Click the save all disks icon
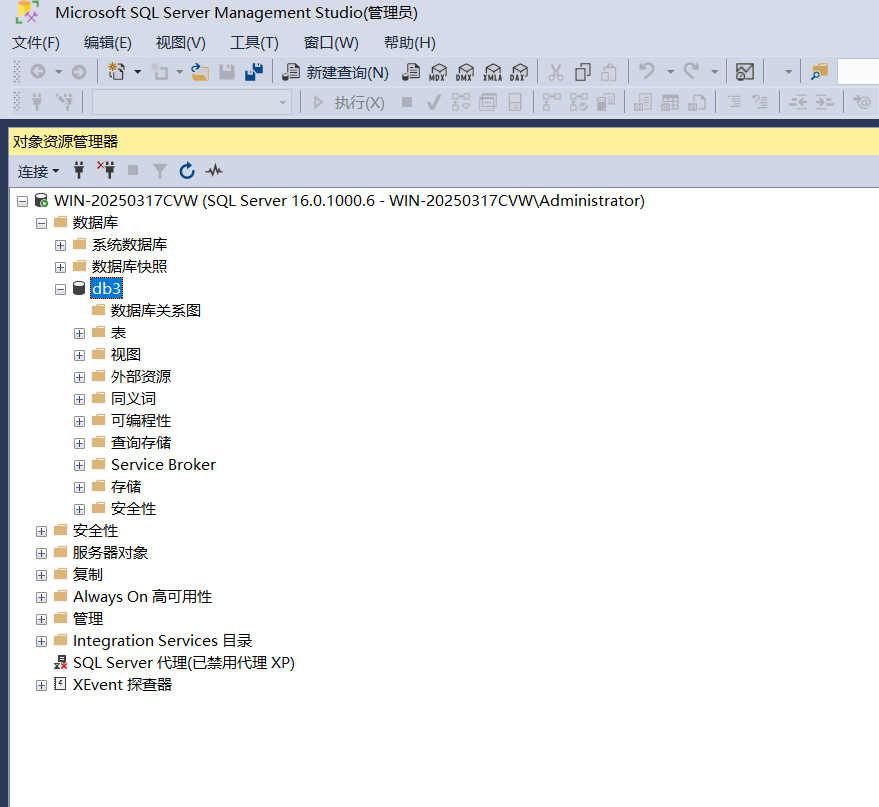Screen dimensions: 879x807 (254, 72)
